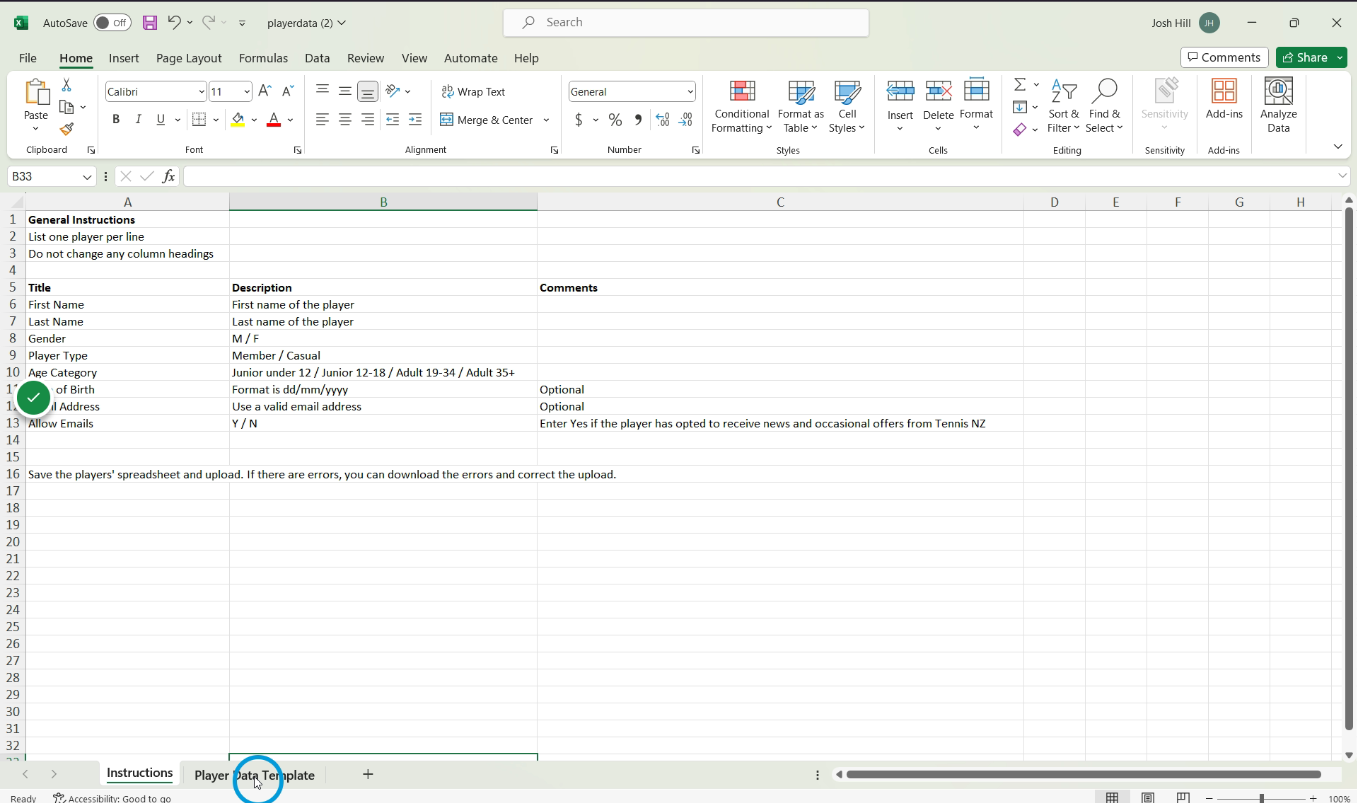Image resolution: width=1357 pixels, height=803 pixels.
Task: Click the green Share button
Action: pyautogui.click(x=1311, y=57)
